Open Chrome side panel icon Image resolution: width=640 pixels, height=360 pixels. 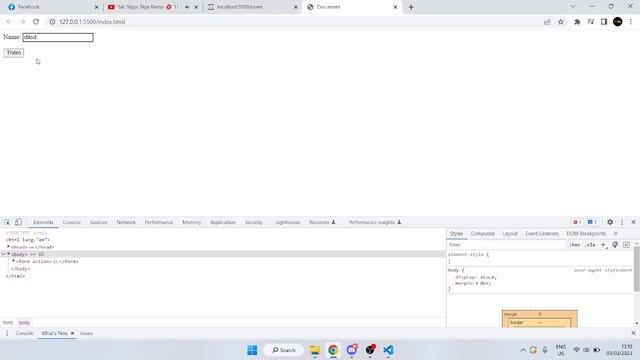pyautogui.click(x=604, y=22)
